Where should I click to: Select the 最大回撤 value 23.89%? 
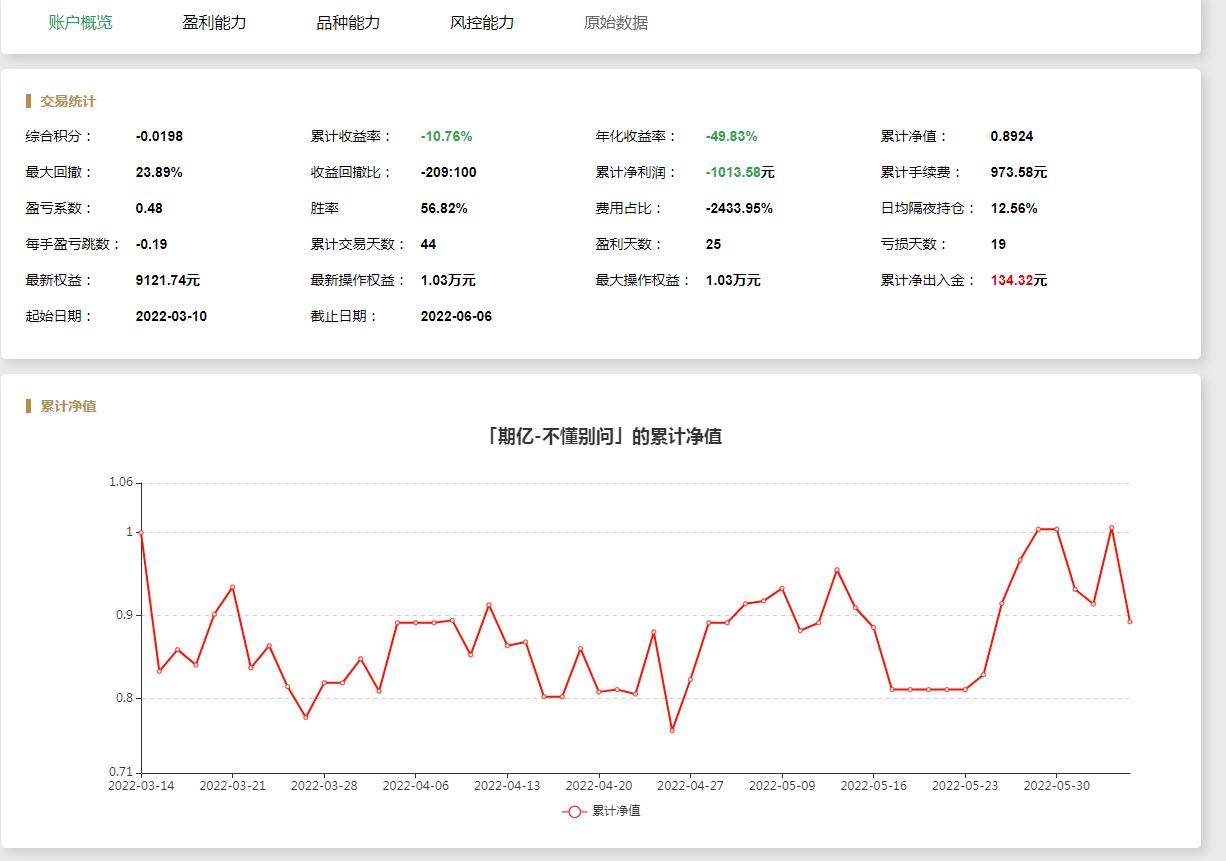point(159,172)
